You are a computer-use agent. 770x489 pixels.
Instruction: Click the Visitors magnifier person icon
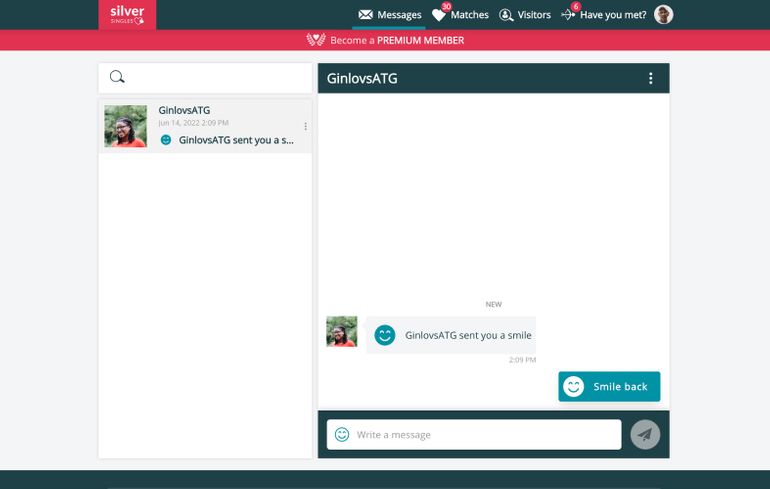pos(506,15)
